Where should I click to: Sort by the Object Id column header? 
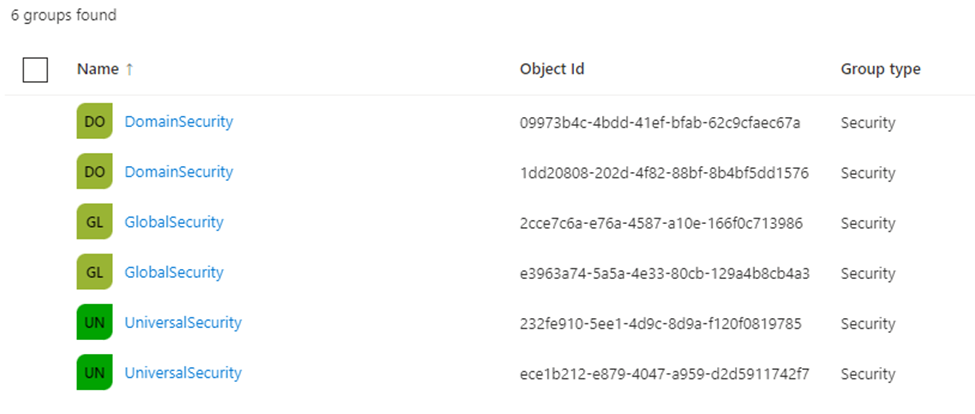coord(552,70)
